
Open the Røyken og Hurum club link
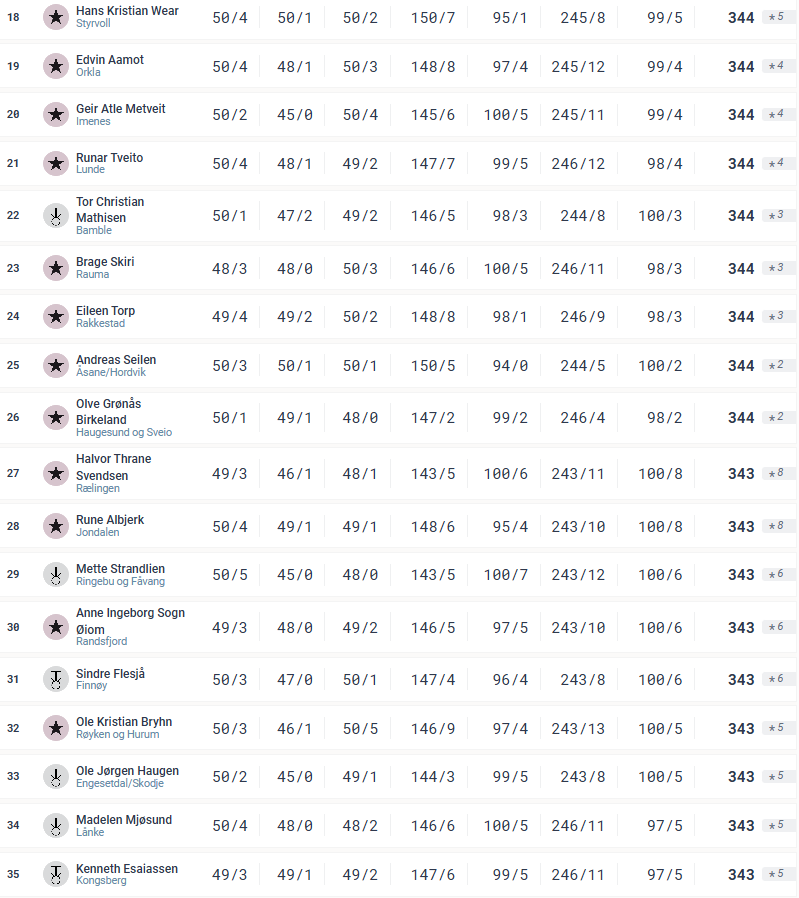117,735
